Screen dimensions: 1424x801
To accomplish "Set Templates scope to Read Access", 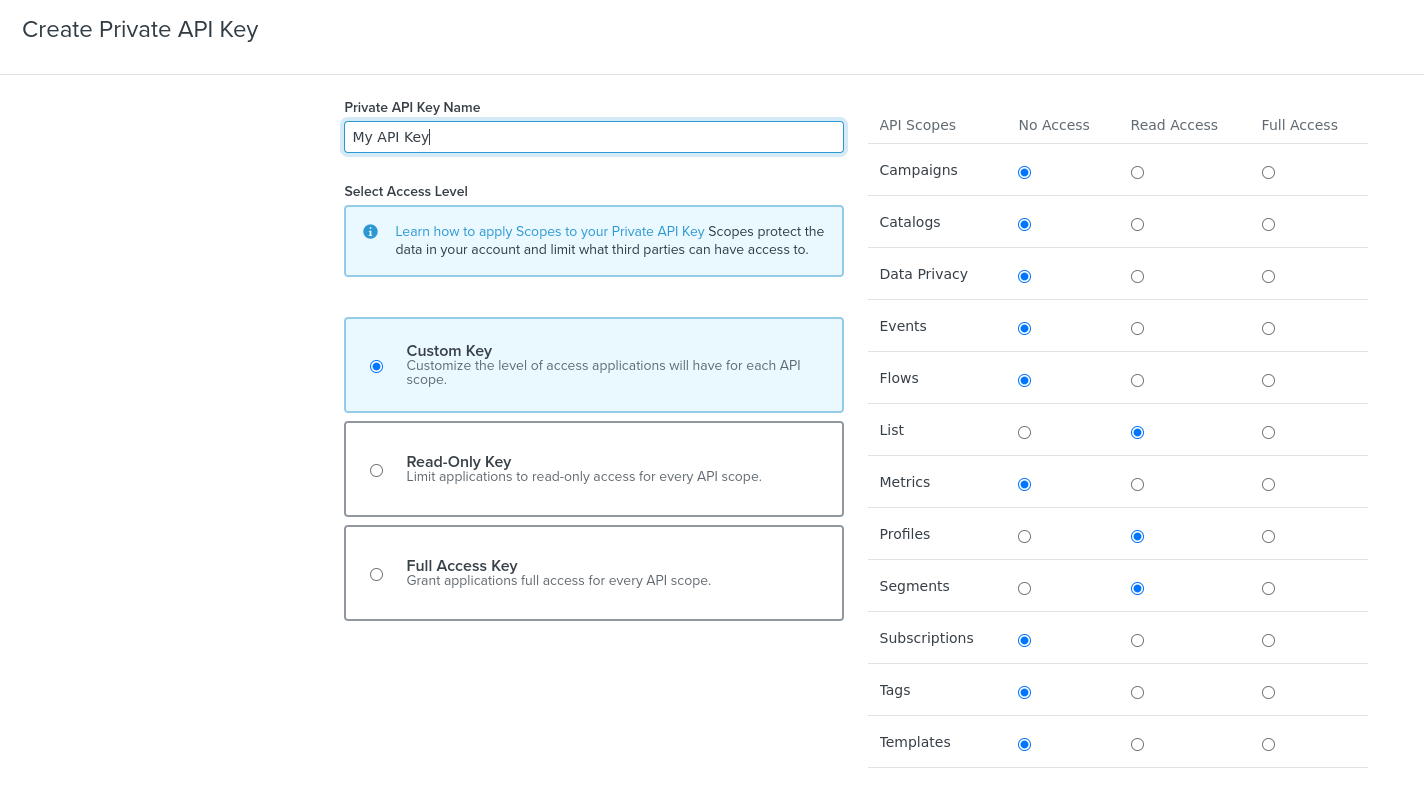I will pos(1137,744).
